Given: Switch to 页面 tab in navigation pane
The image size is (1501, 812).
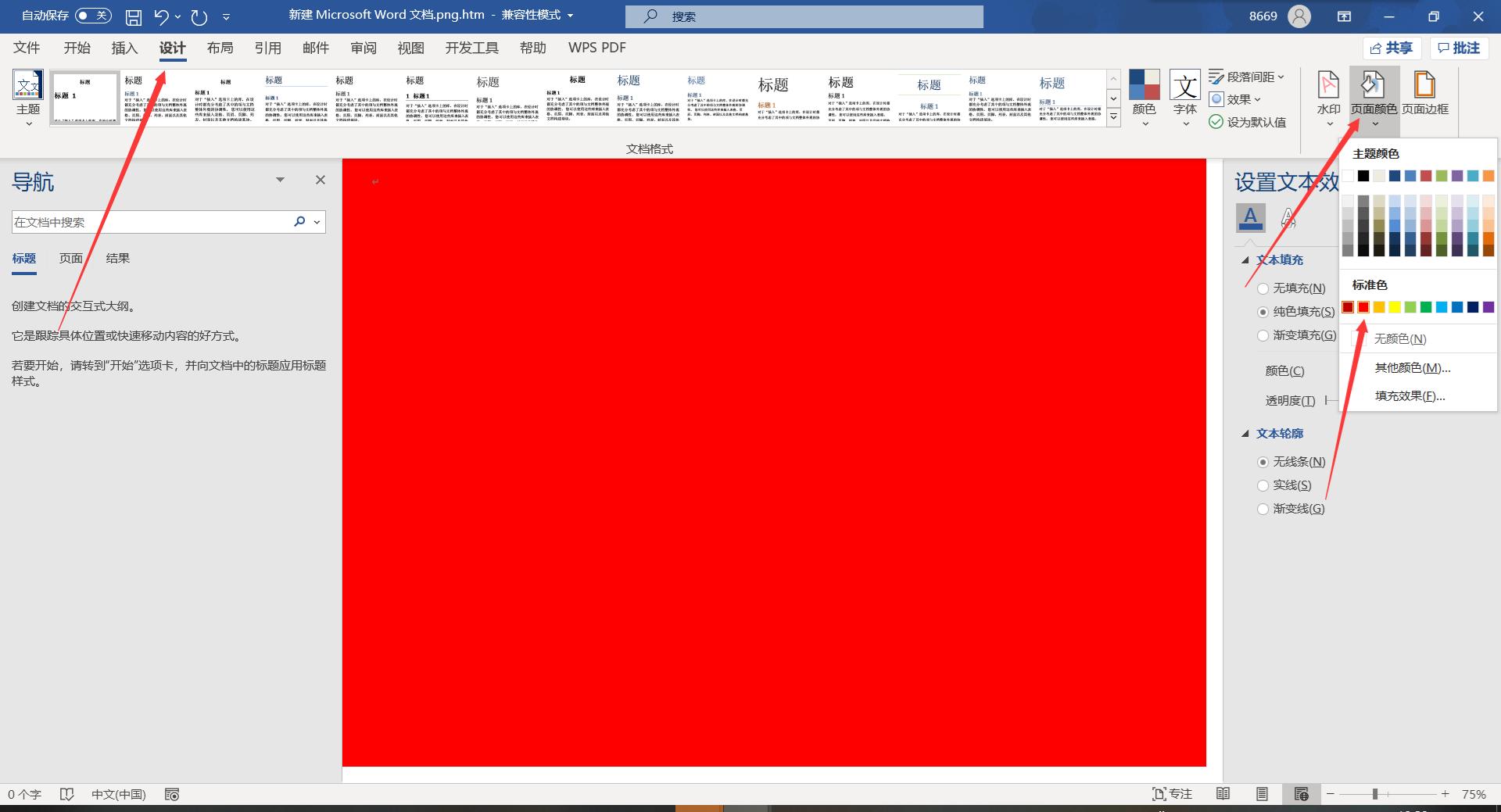Looking at the screenshot, I should pyautogui.click(x=71, y=258).
